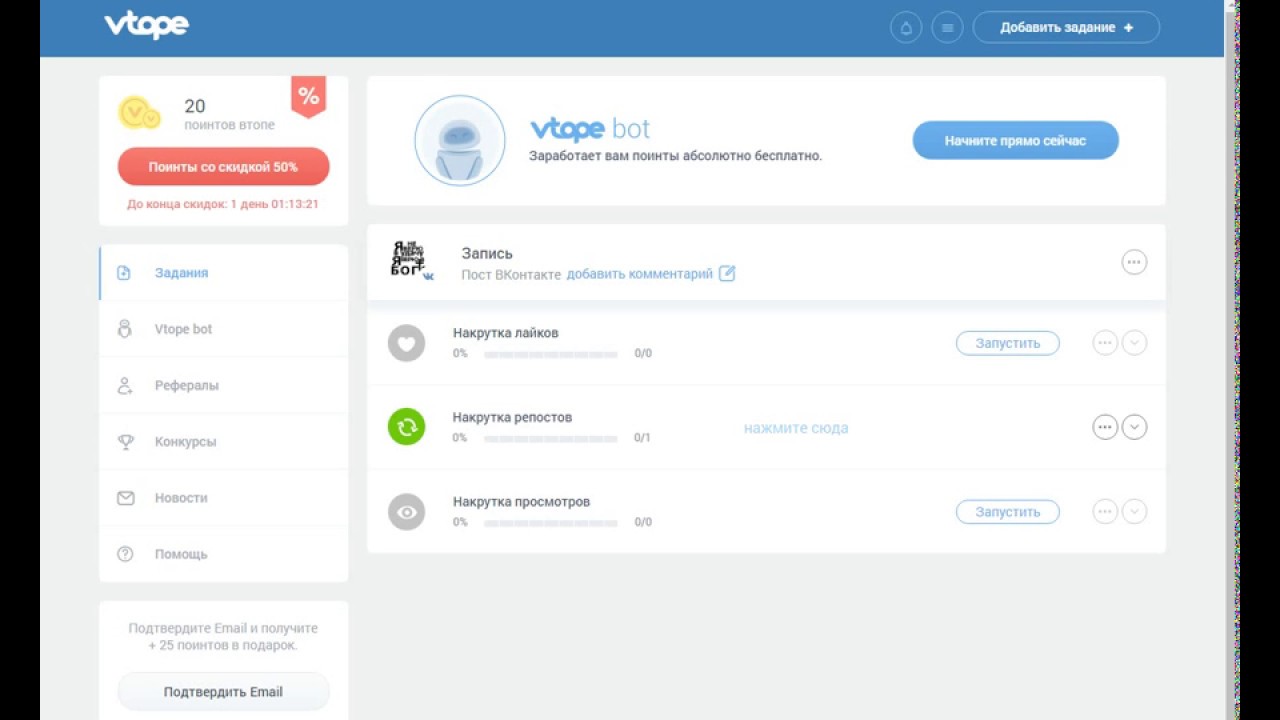Click the Начните прямо сейчас button

1015,141
